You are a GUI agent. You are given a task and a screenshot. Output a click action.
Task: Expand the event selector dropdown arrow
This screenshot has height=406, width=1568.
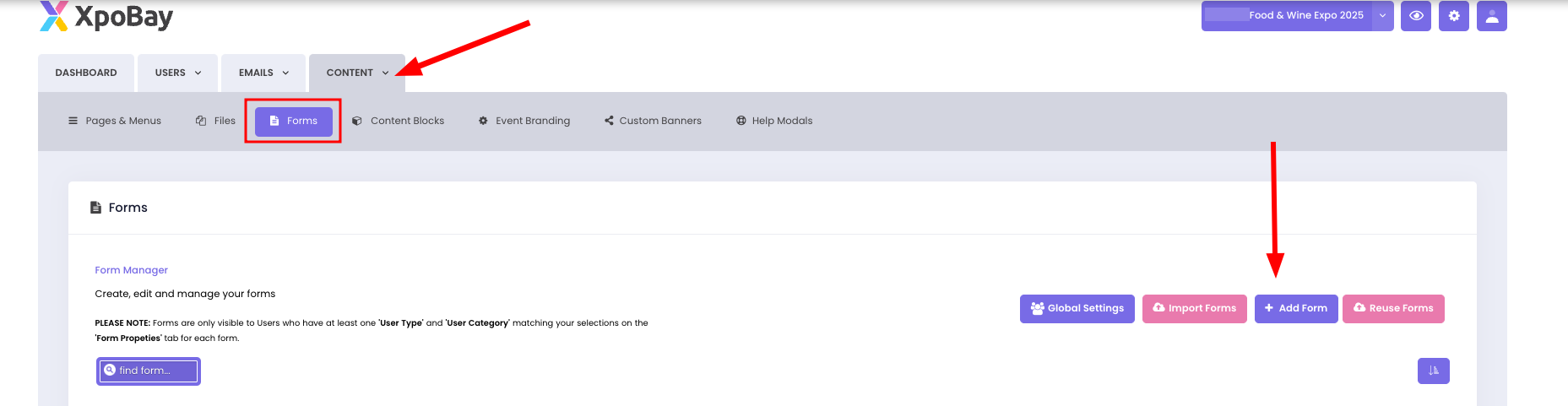(1382, 16)
